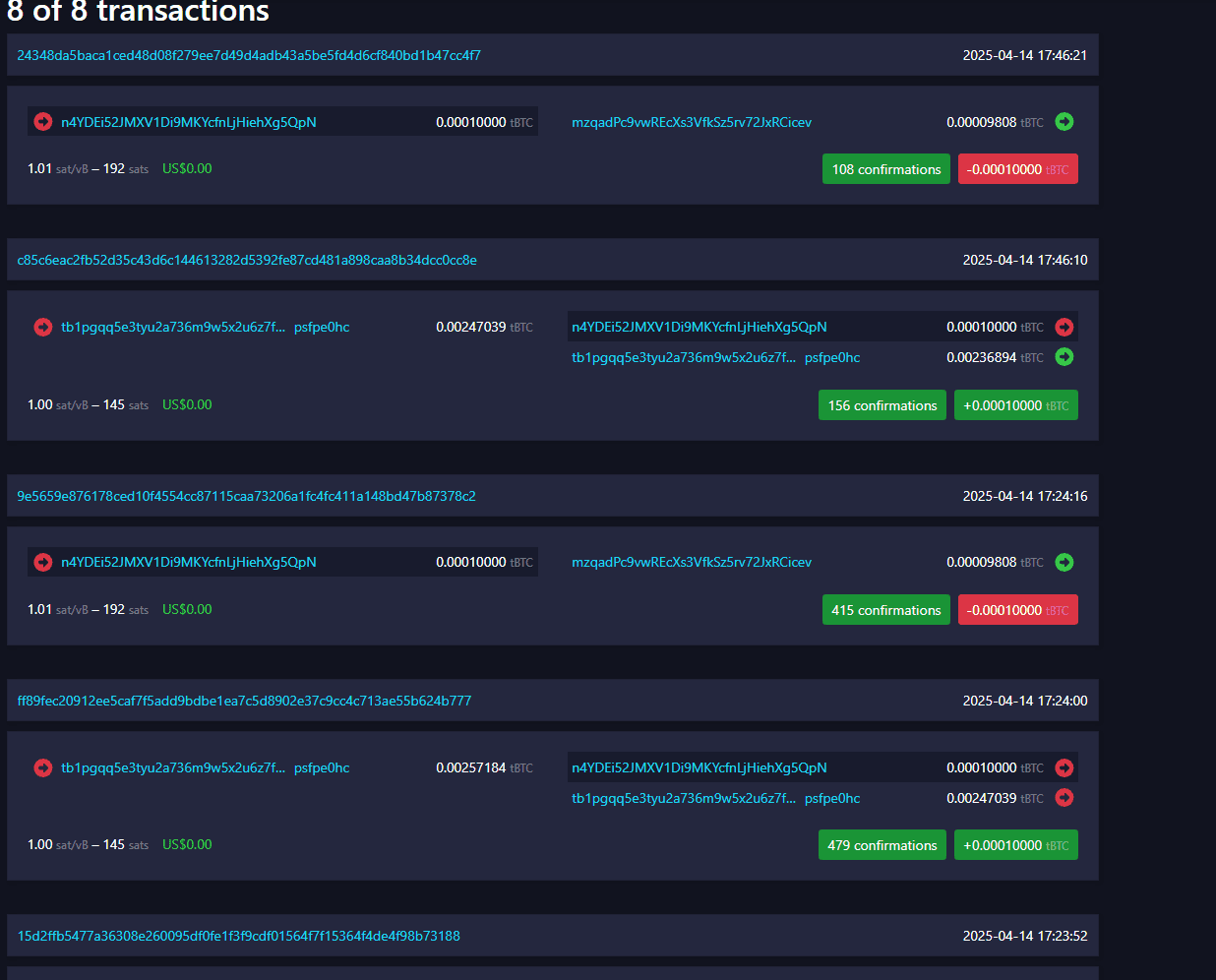Open transaction 24348da5baca1ced48d08f279ee7… hash link

pyautogui.click(x=249, y=55)
